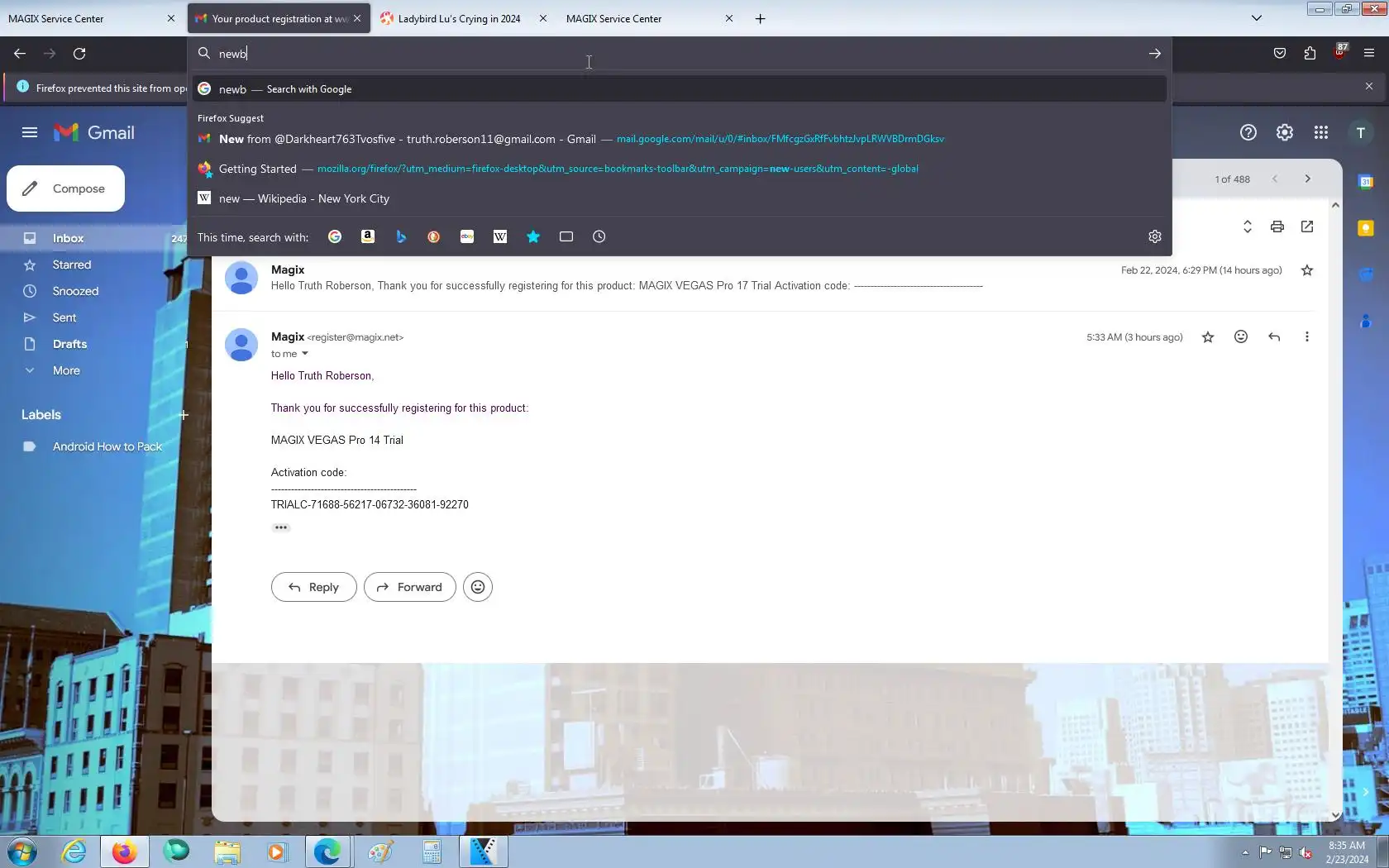Click taskbar clock showing 8:35 AM

coord(1347,852)
